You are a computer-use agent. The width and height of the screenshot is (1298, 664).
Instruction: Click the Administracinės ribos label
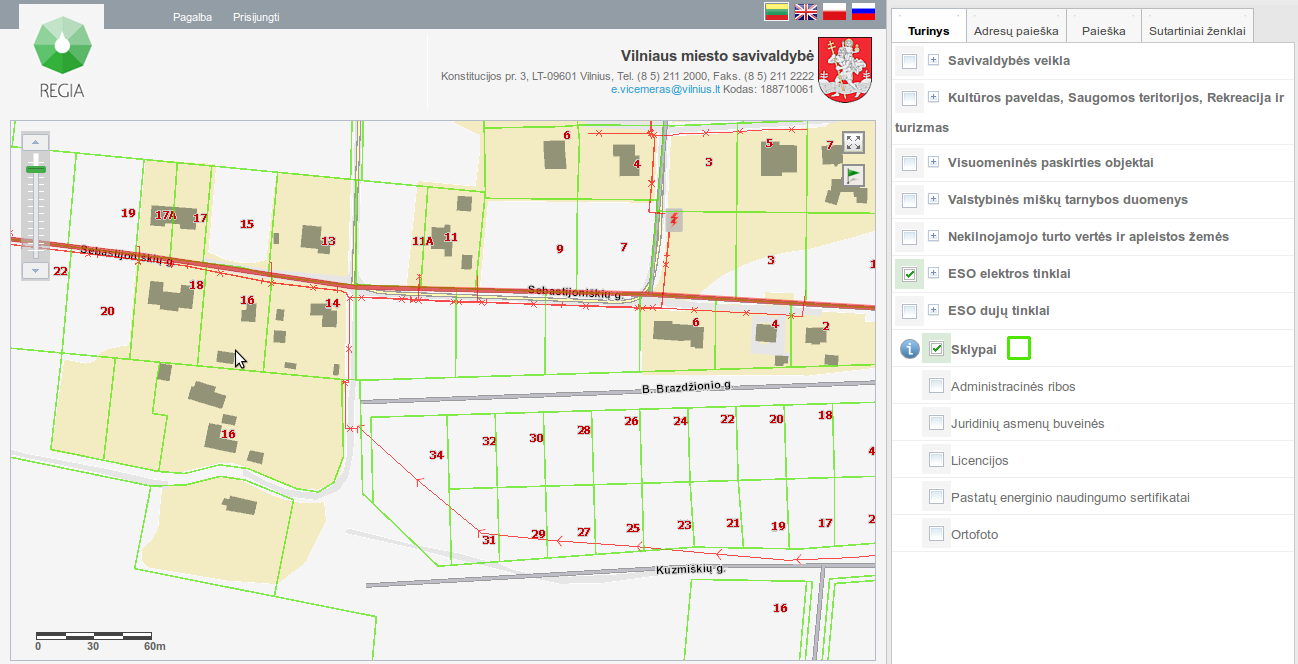[1013, 387]
